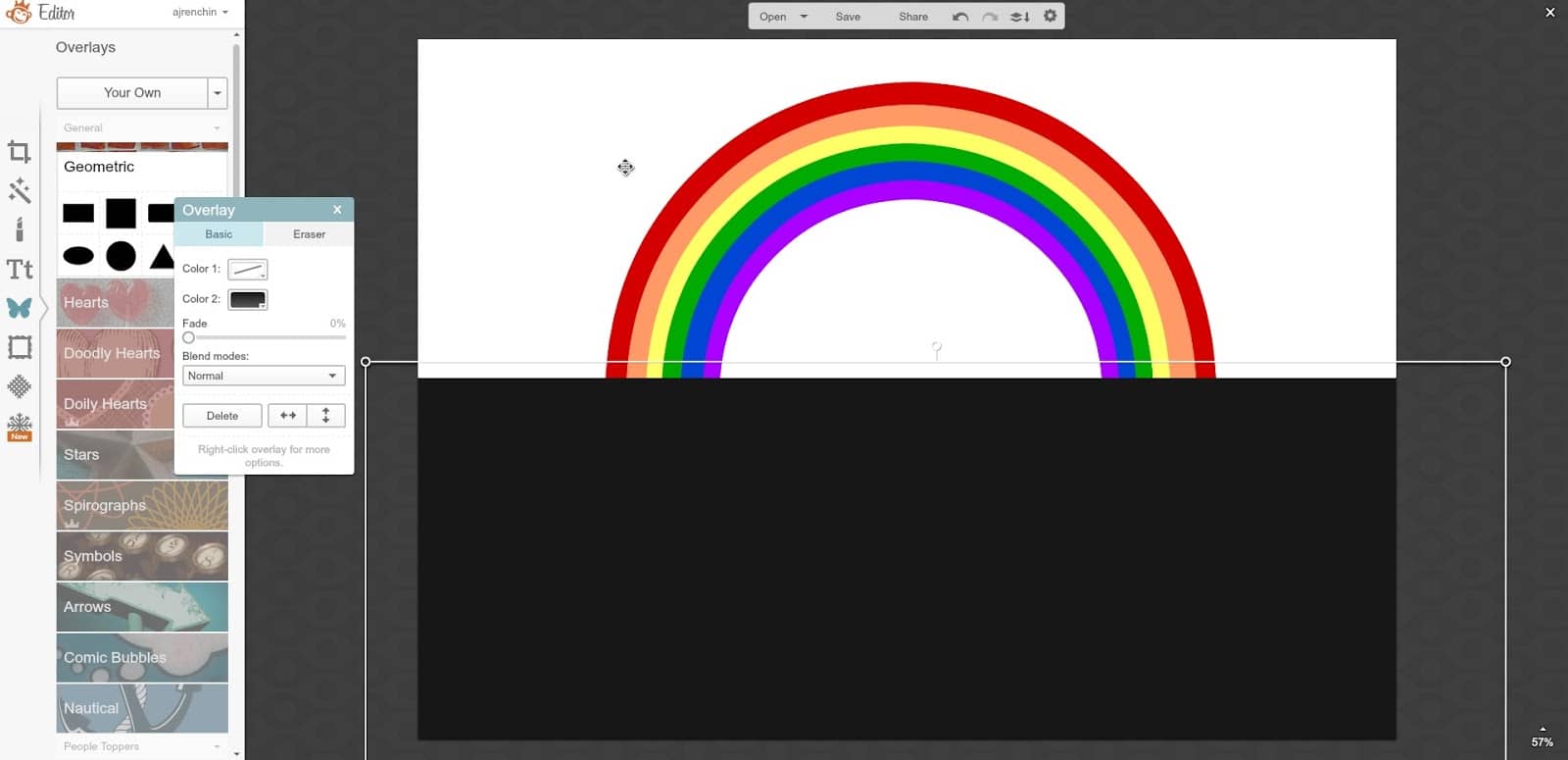
Task: Open the Effects magic wand tool
Action: point(20,190)
